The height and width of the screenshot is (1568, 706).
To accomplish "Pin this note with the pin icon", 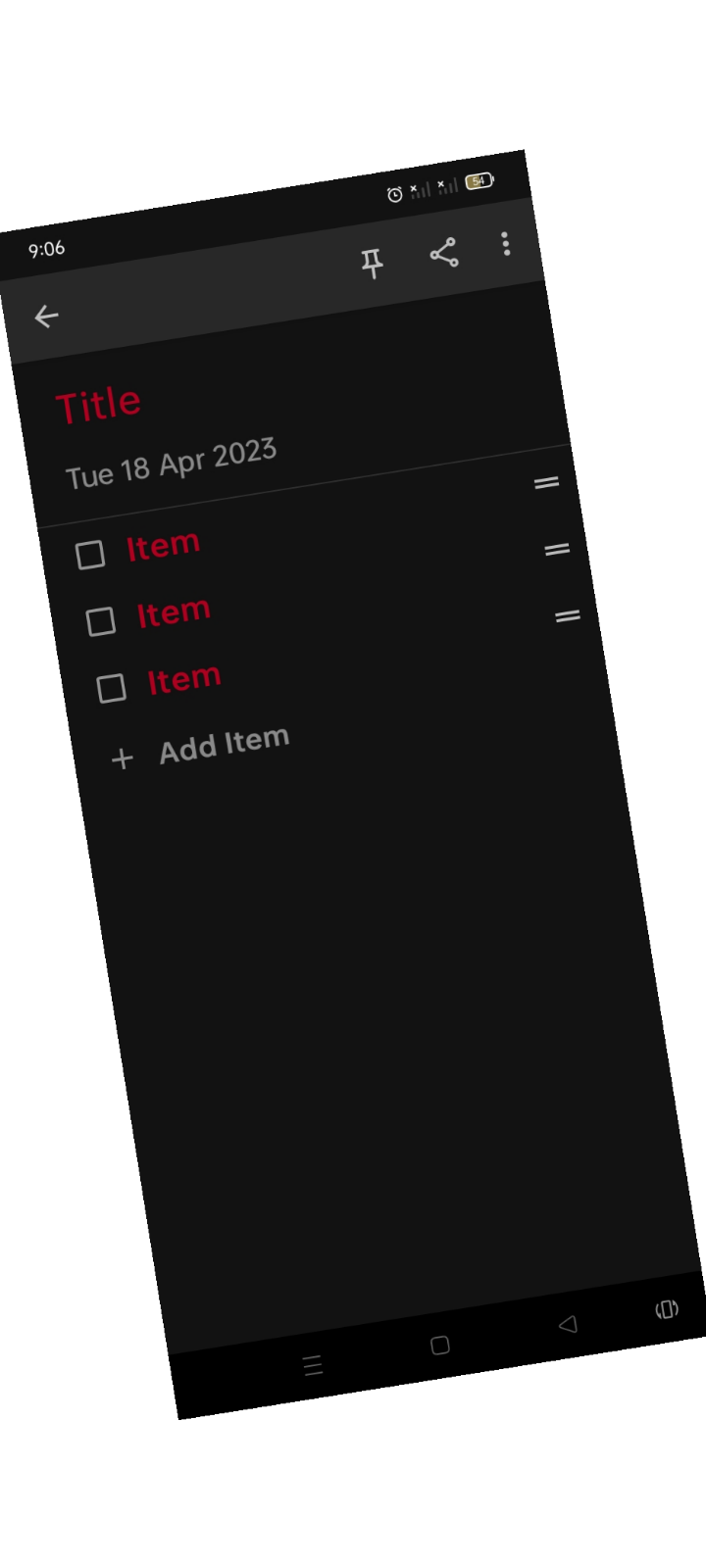I will tap(372, 264).
